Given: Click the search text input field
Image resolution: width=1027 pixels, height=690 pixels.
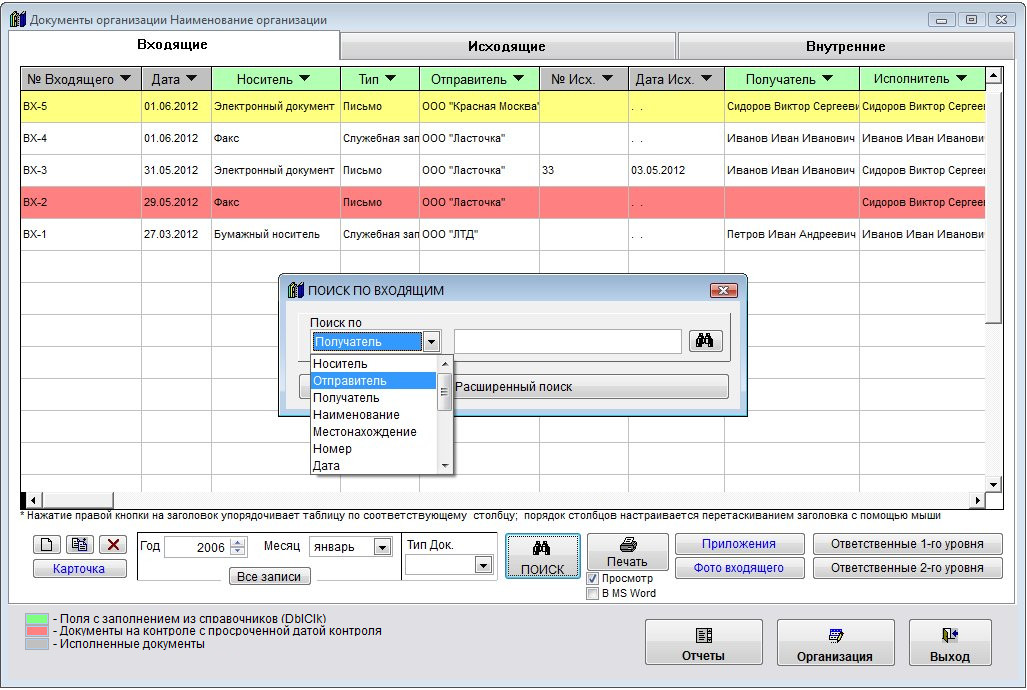Looking at the screenshot, I should coord(567,342).
